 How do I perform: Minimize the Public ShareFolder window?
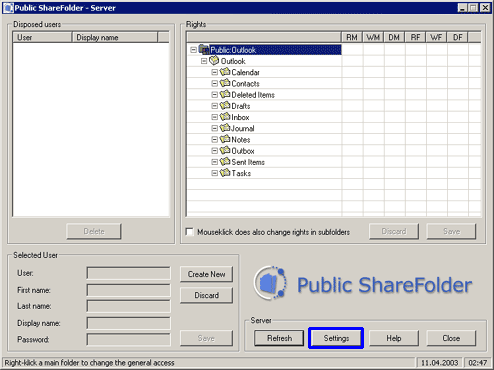pos(462,8)
